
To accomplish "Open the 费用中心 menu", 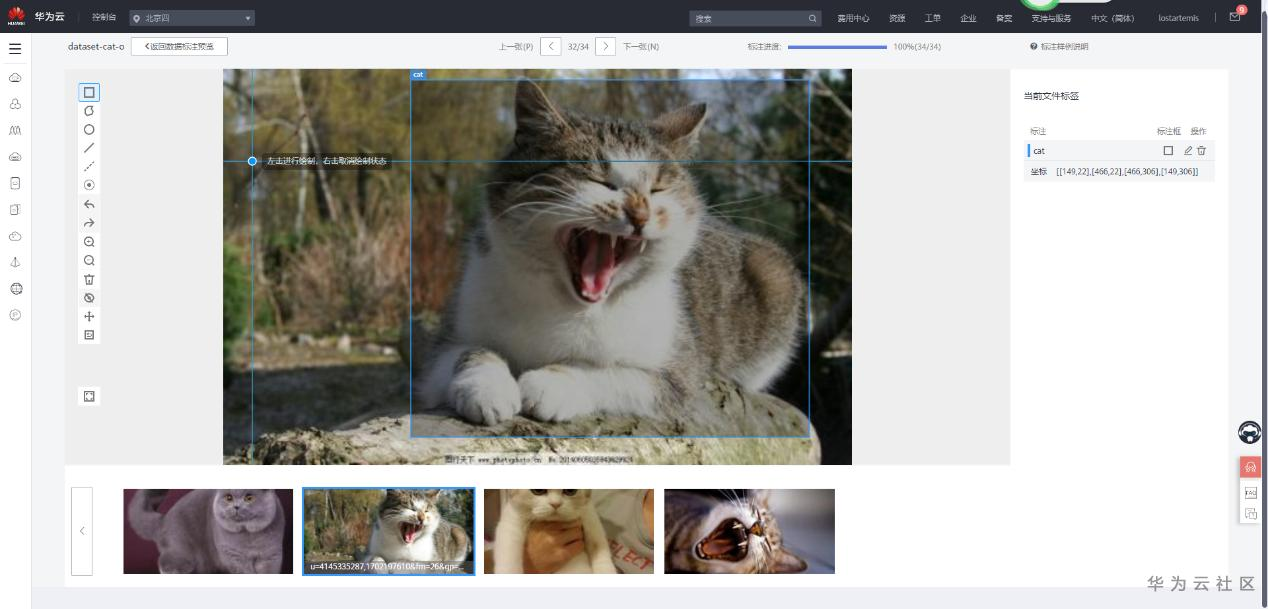I will pyautogui.click(x=853, y=18).
